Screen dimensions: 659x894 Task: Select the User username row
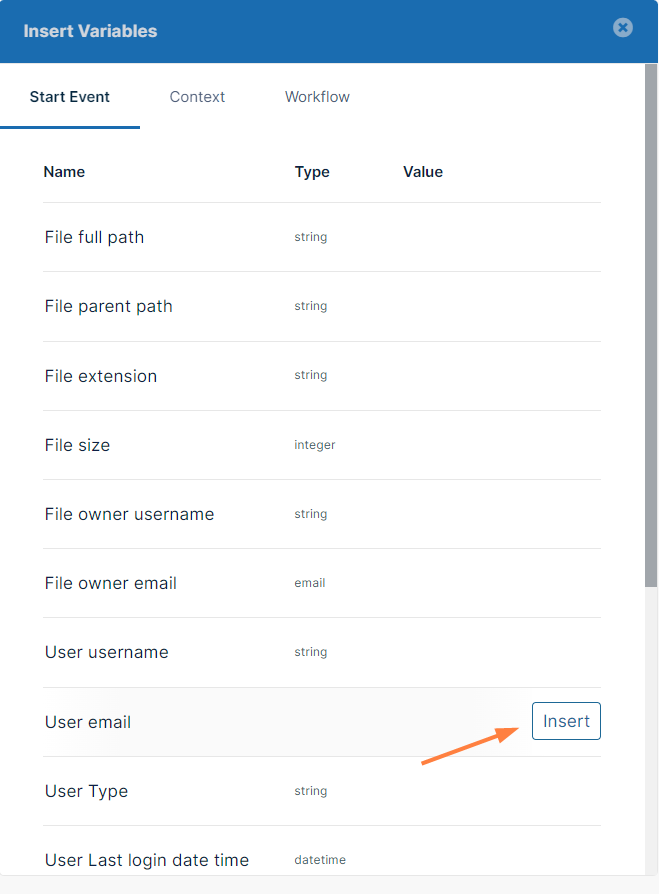107,652
